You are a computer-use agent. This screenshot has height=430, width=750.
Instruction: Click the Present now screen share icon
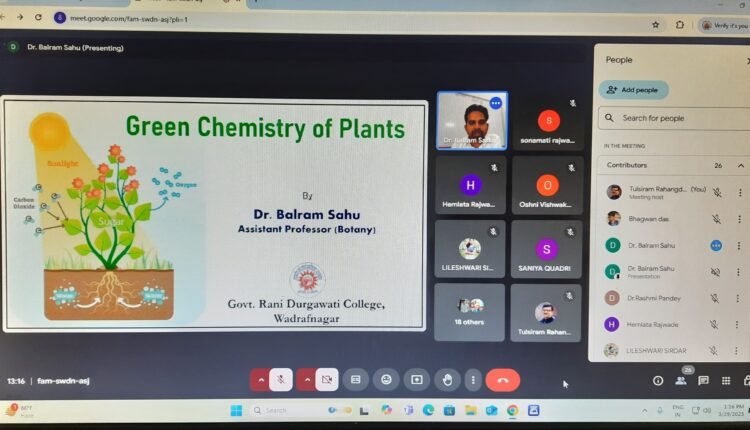(416, 380)
